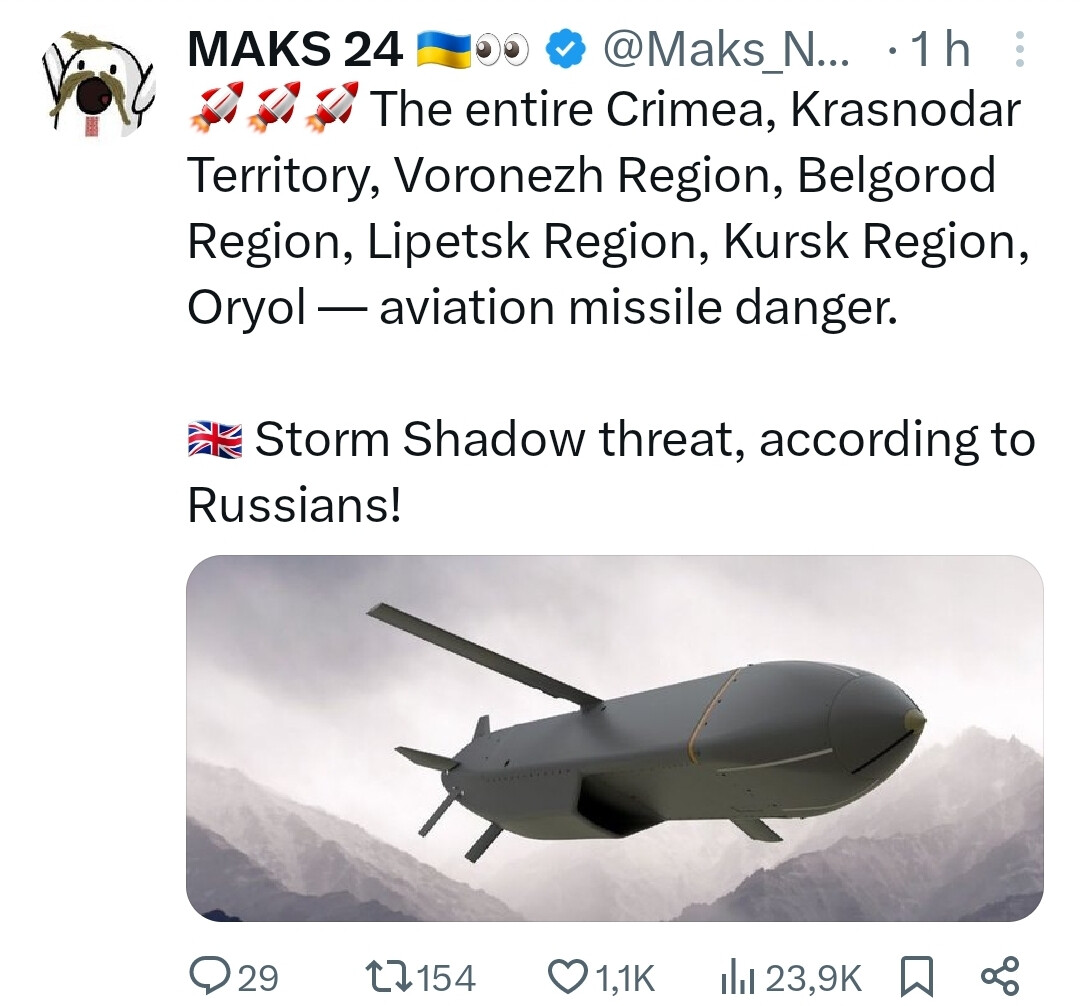1080x1006 pixels.
Task: Click the 1,1K likes count
Action: tap(624, 978)
